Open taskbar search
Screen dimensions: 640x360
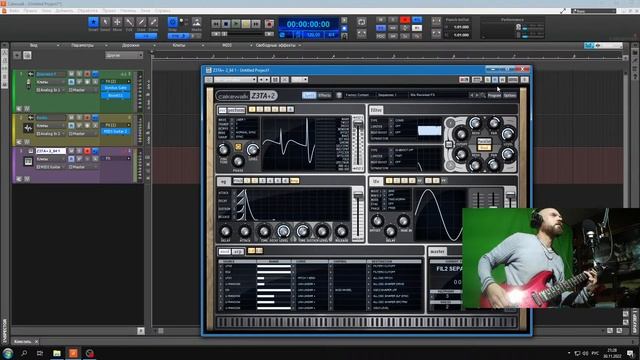pyautogui.click(x=24, y=353)
